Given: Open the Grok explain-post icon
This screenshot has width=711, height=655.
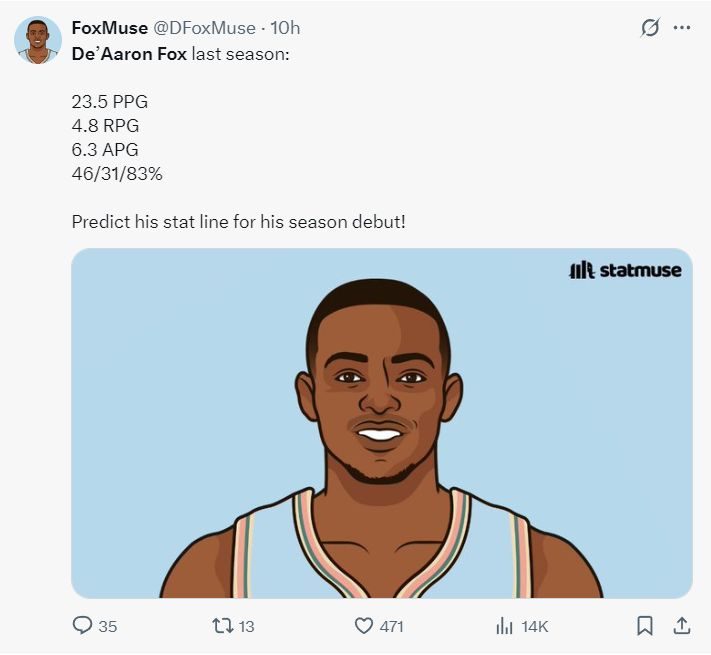Looking at the screenshot, I should coord(650,28).
